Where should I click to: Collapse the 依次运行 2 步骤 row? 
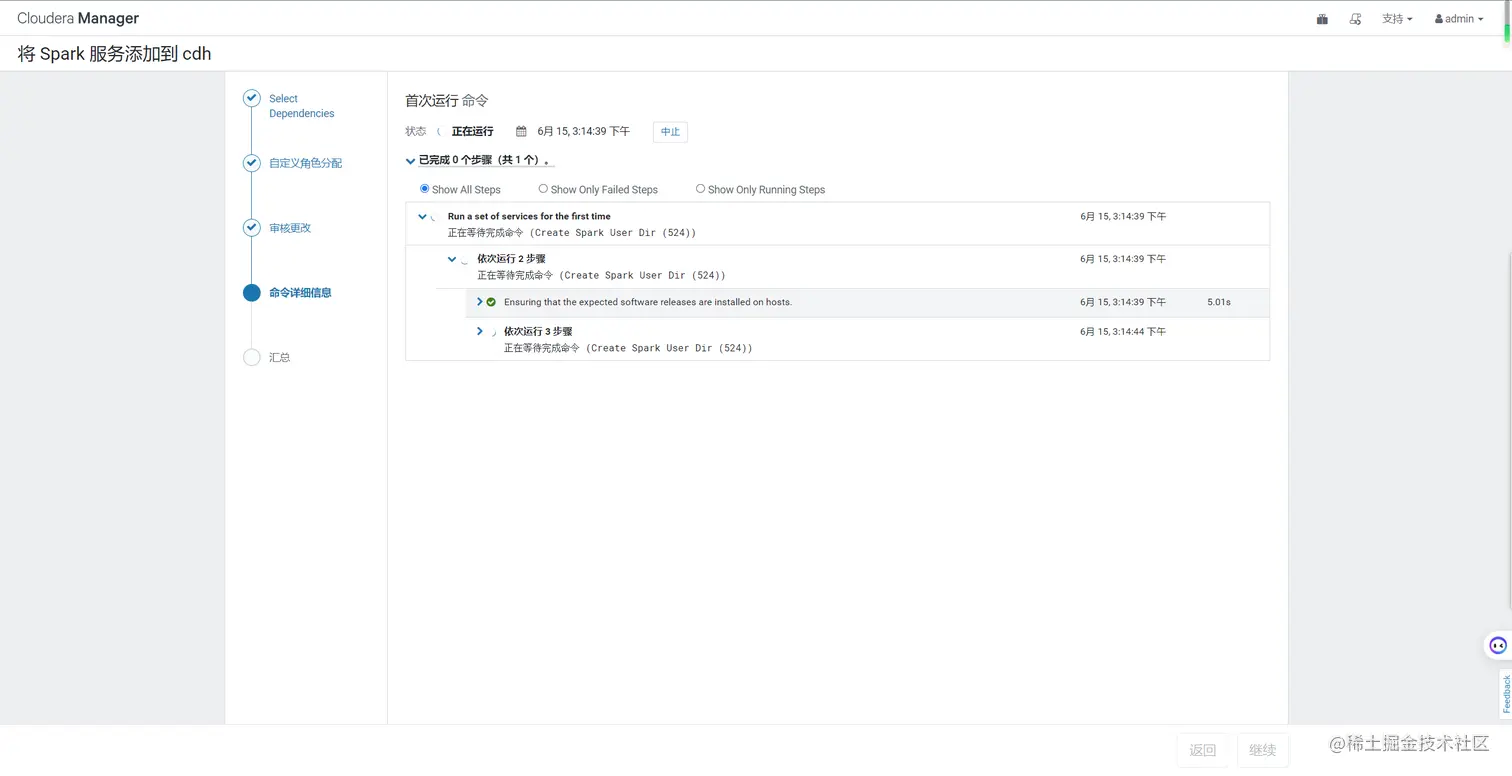[452, 259]
